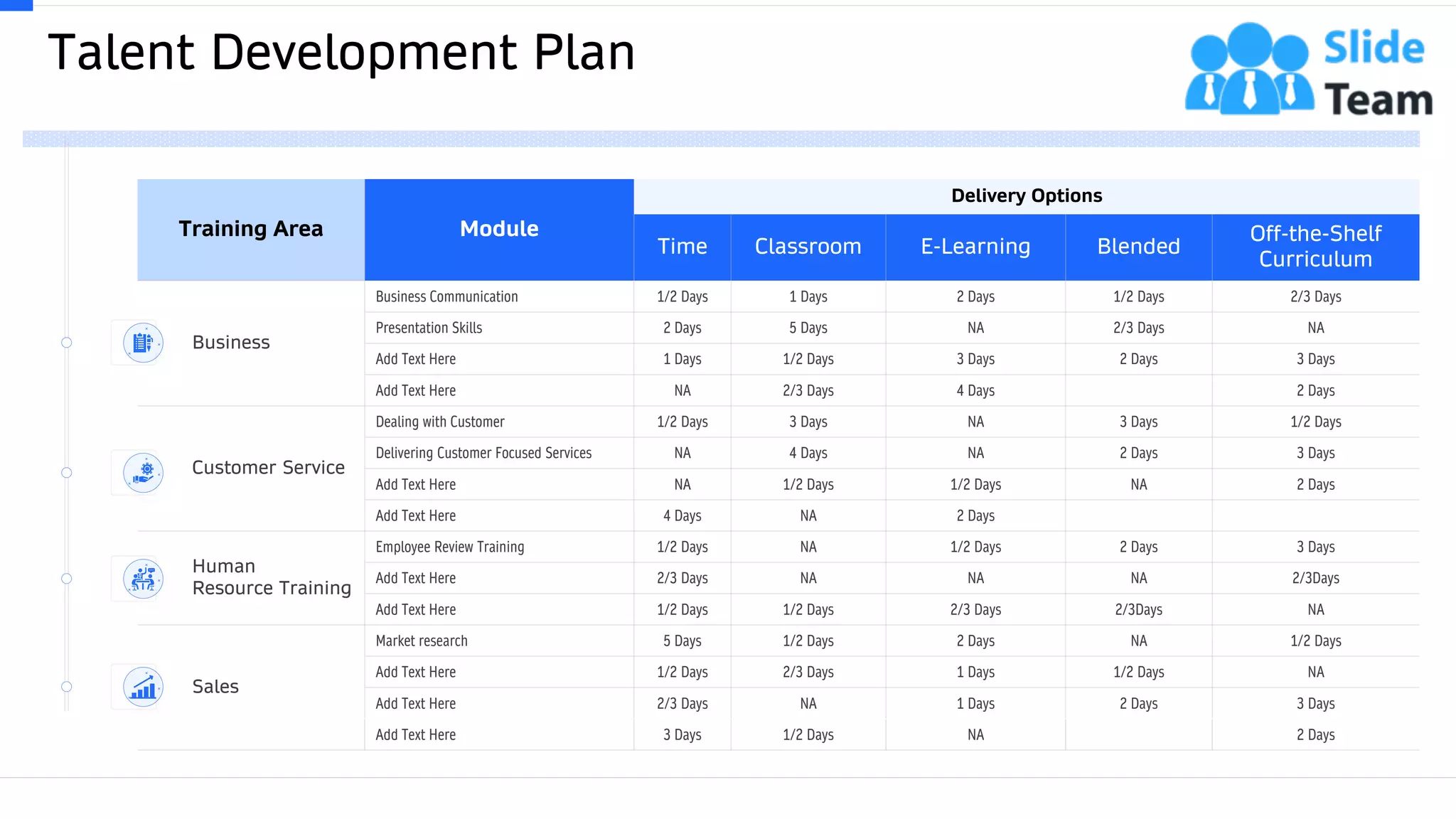Click the Off-the-Shelf Curriculum header
This screenshot has height=819, width=1456.
tap(1316, 247)
